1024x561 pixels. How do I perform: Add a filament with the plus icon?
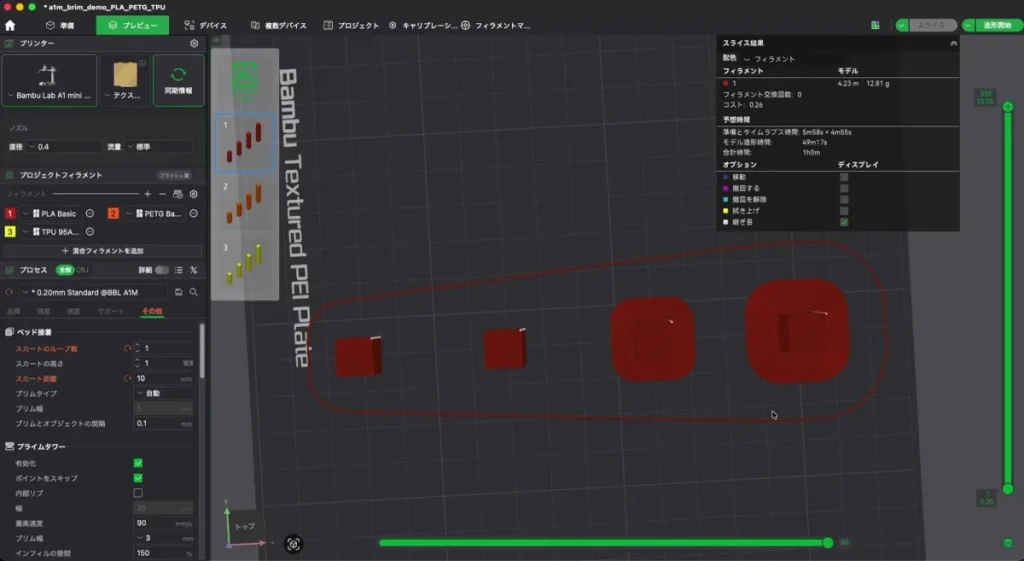pos(148,194)
